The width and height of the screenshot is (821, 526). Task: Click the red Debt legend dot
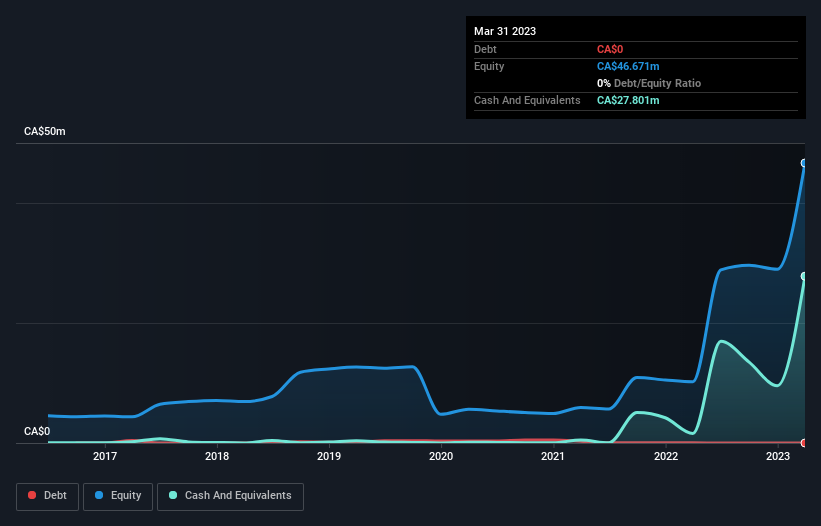coord(32,495)
